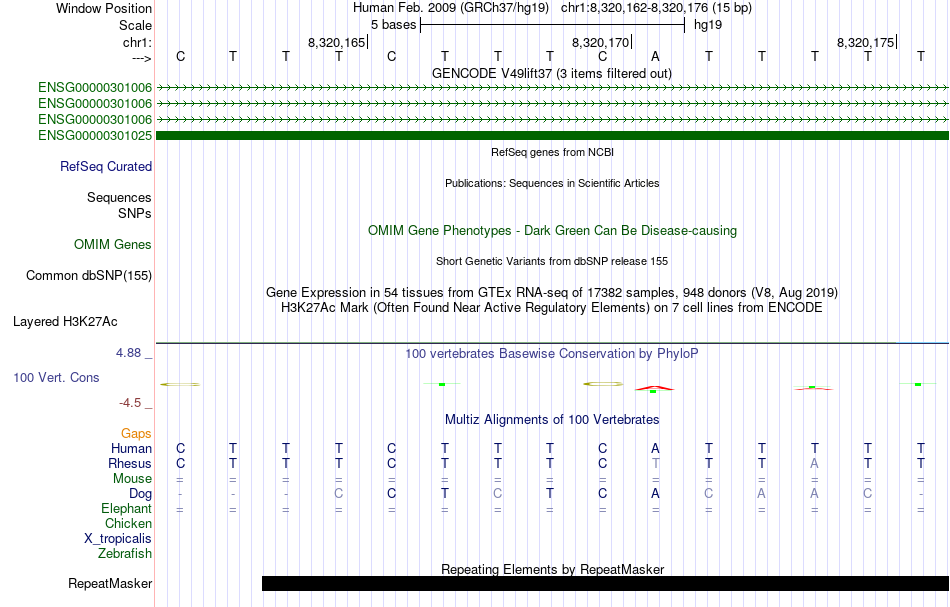The height and width of the screenshot is (607, 950).
Task: Click the "Zebrafish" alignment row label
Action: [125, 553]
